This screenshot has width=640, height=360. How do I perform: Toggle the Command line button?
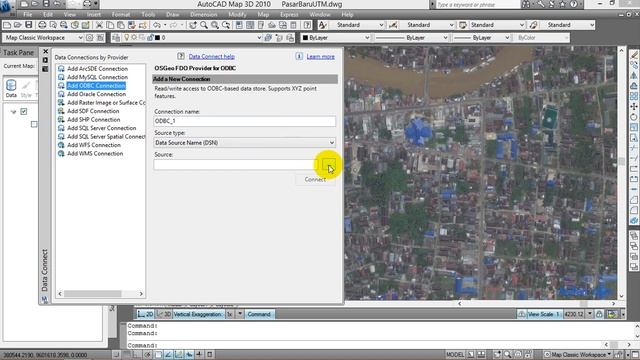259,314
